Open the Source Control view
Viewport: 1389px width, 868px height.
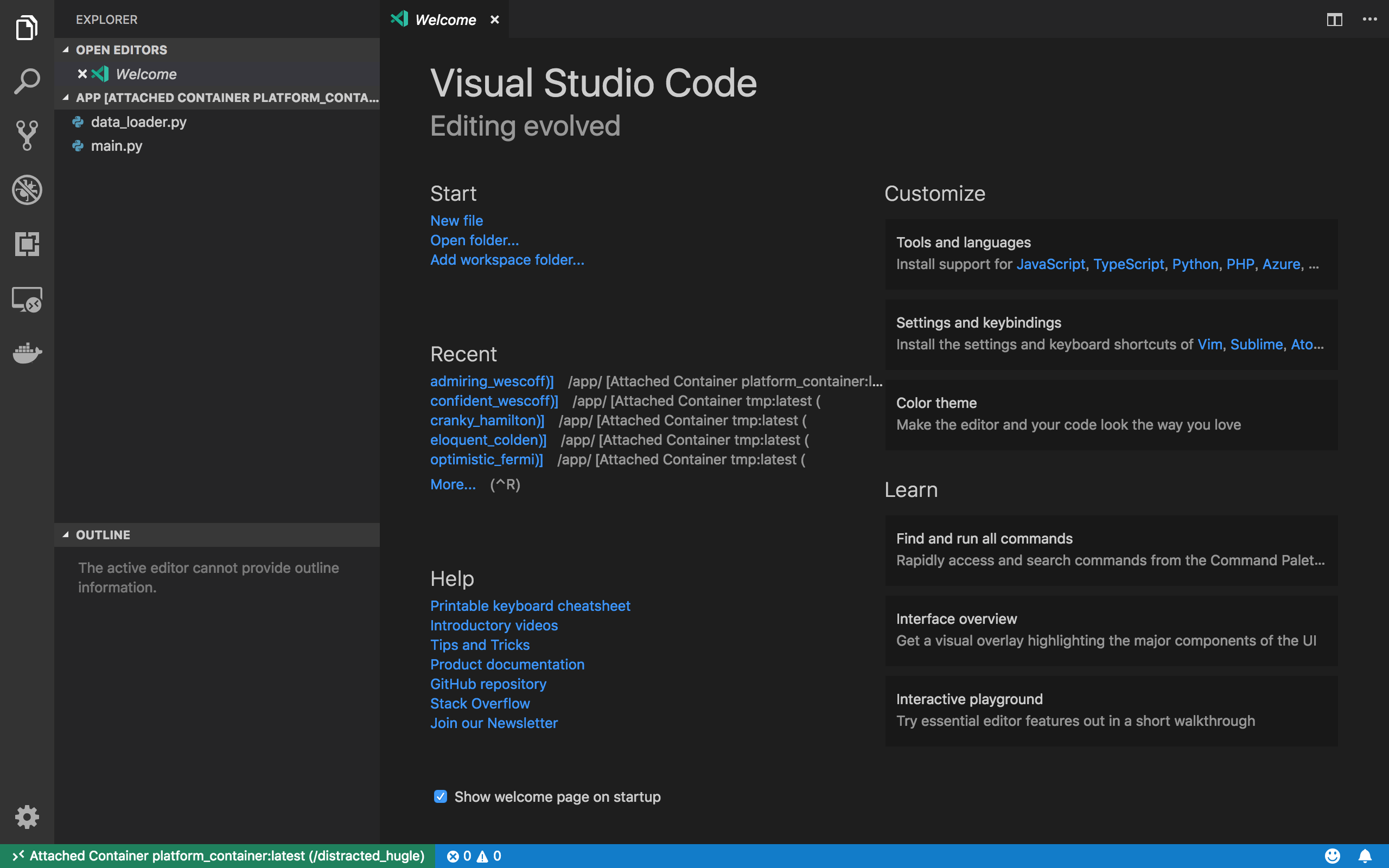click(x=27, y=136)
